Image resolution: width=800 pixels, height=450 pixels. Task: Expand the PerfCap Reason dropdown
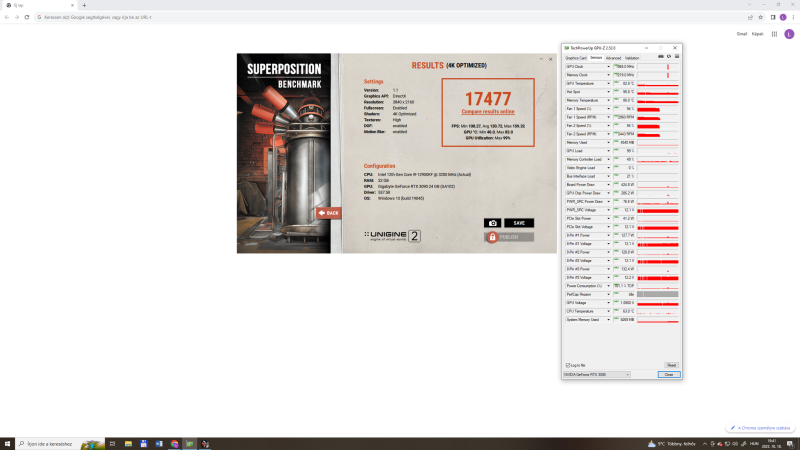[x=608, y=294]
